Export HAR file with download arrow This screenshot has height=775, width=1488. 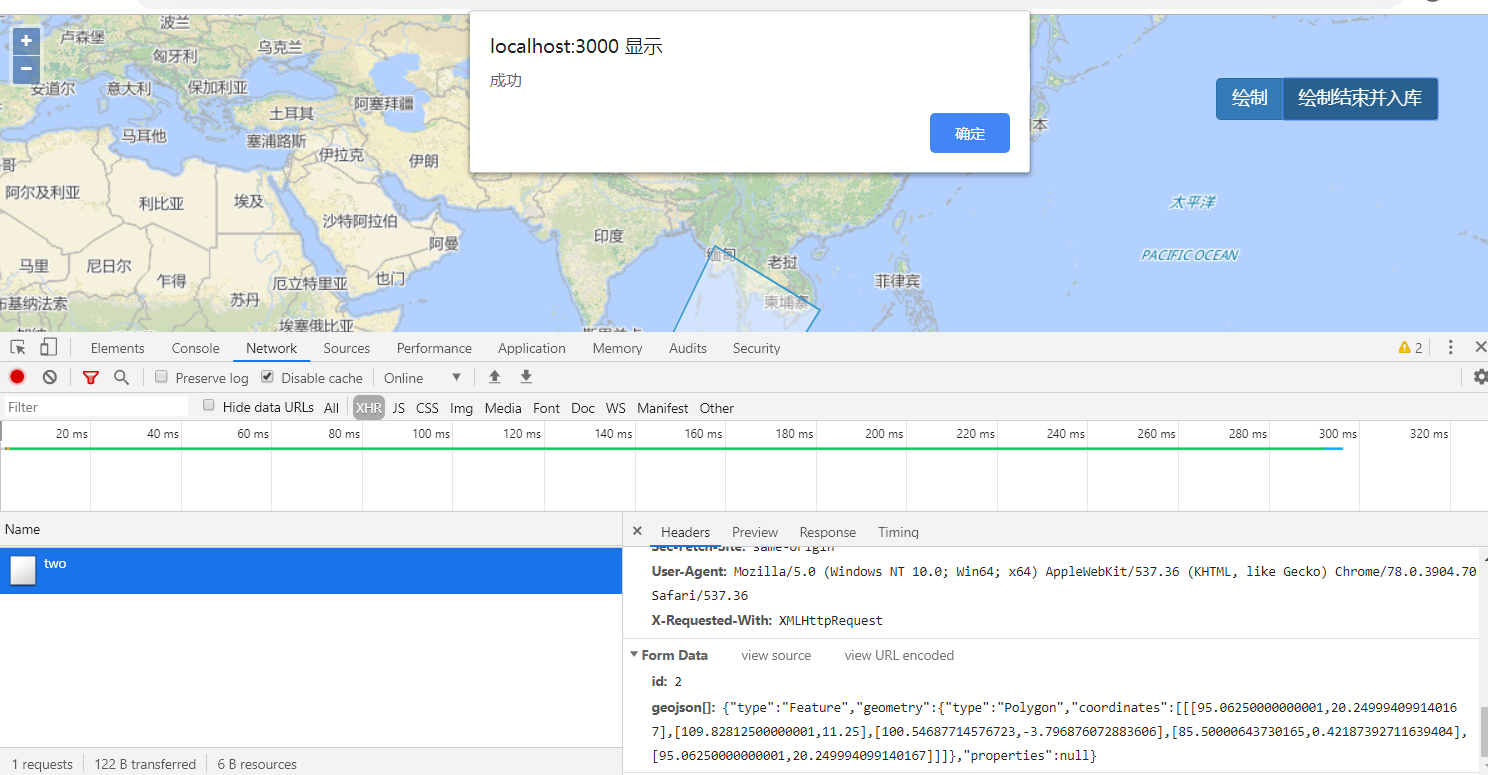526,377
